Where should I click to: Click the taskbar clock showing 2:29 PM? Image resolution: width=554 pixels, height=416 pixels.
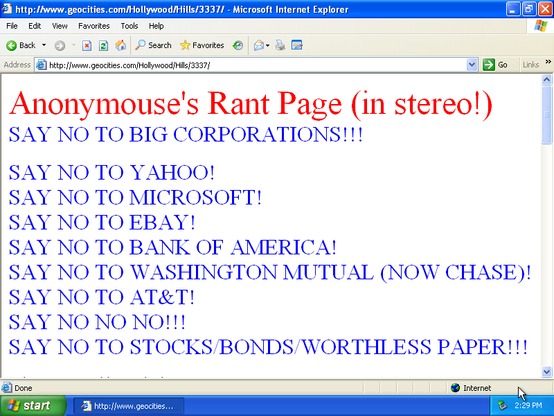pos(528,405)
